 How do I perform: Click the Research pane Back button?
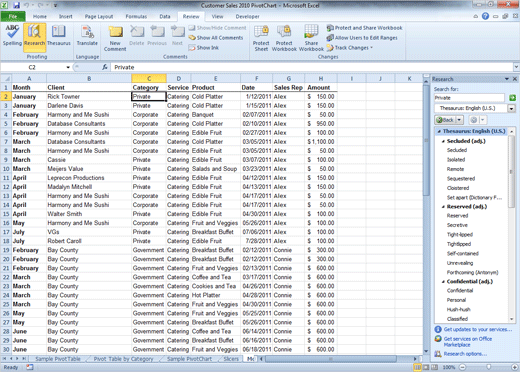pos(446,120)
